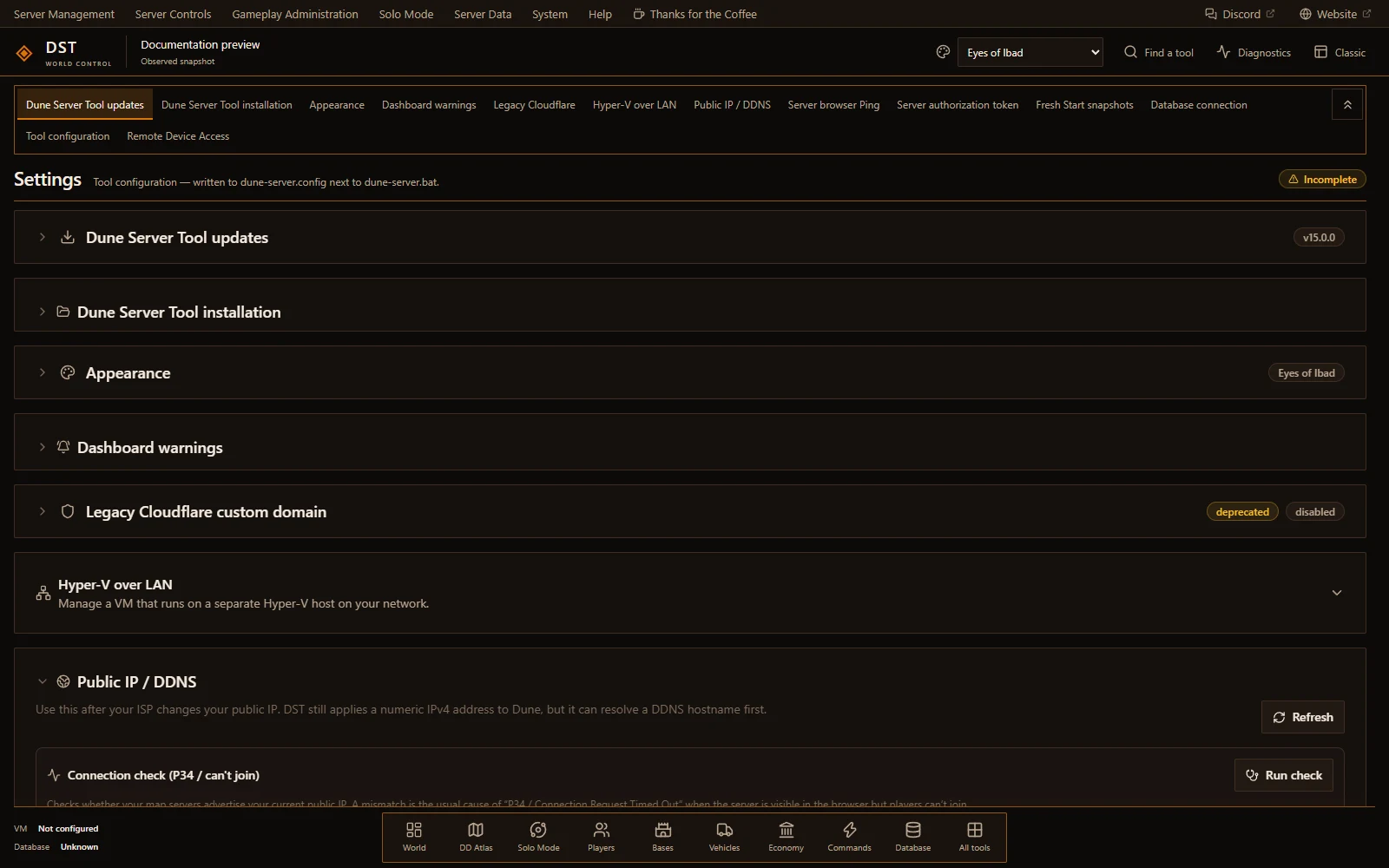Open the Server Management menu
This screenshot has width=1389, height=868.
(x=64, y=14)
